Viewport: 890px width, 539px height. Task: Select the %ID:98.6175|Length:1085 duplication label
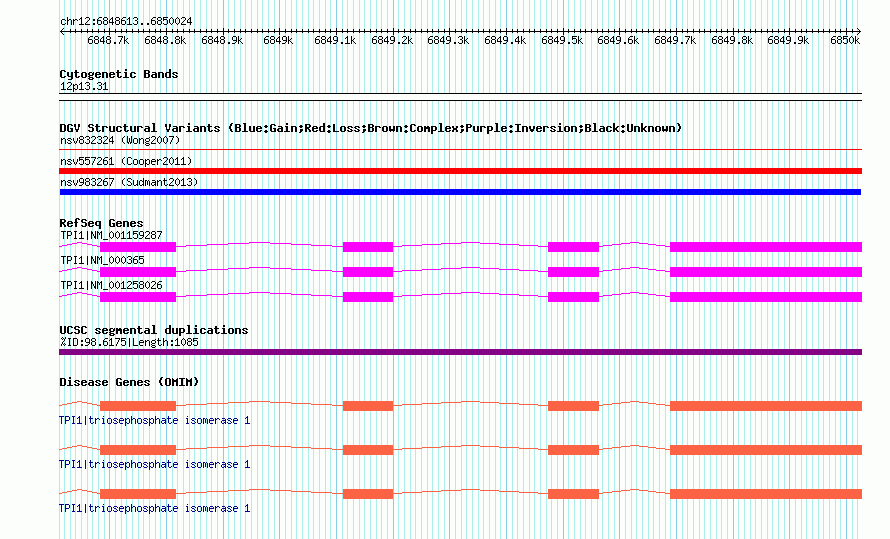(x=129, y=342)
